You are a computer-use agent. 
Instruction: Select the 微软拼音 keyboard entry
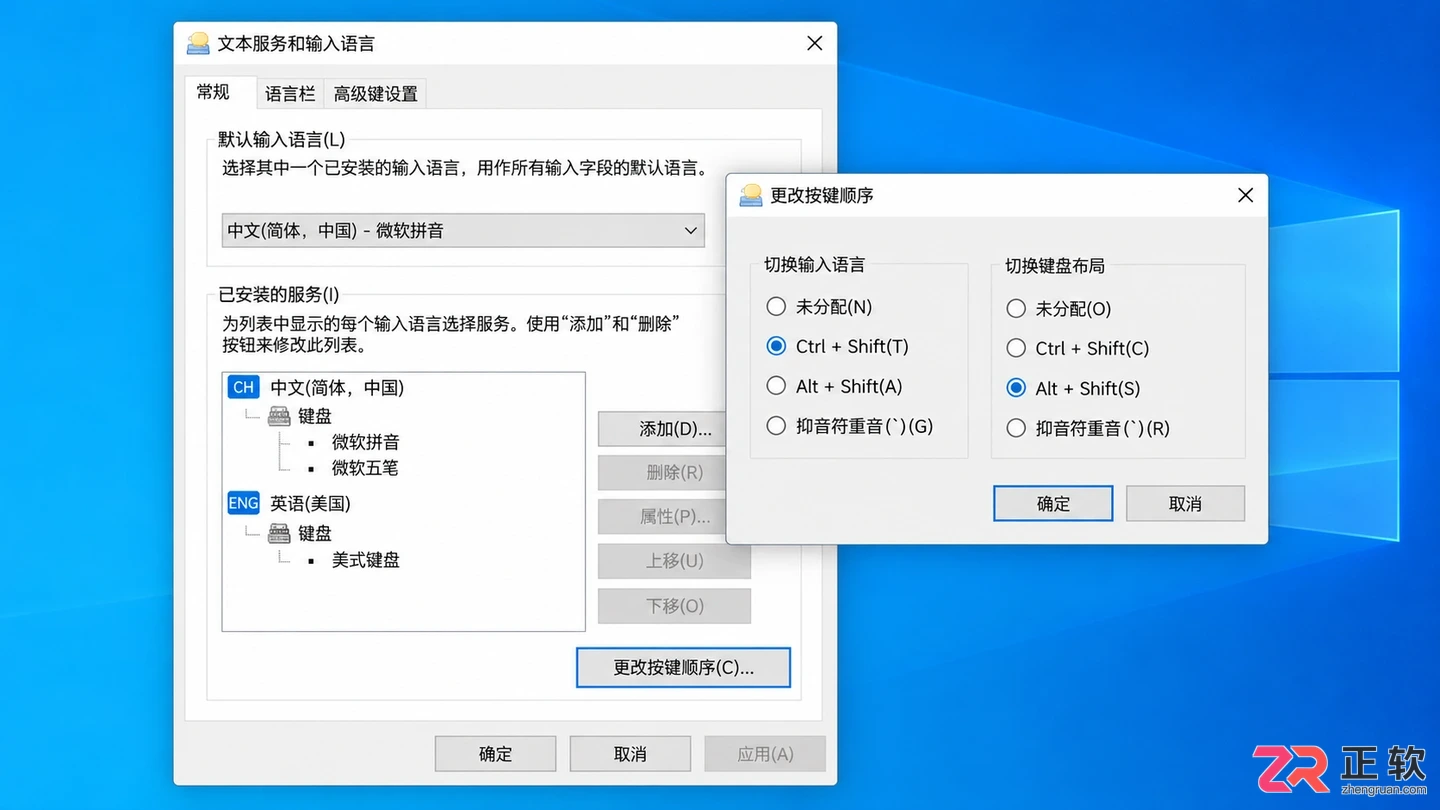pos(366,442)
